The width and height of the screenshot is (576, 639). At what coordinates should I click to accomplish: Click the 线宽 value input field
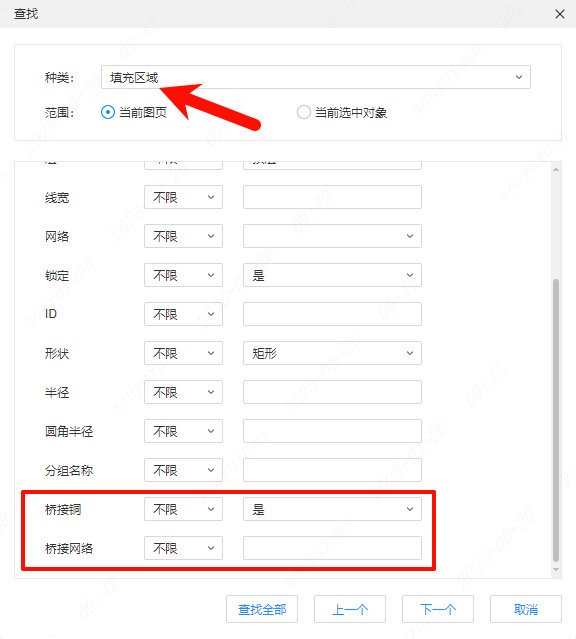click(x=332, y=197)
